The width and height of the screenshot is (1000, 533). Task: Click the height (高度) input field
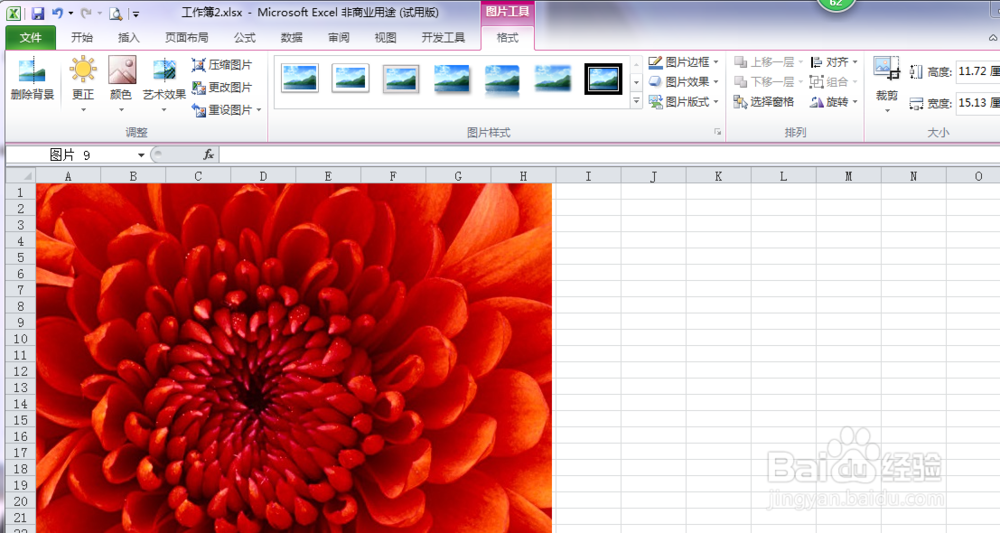[x=978, y=71]
